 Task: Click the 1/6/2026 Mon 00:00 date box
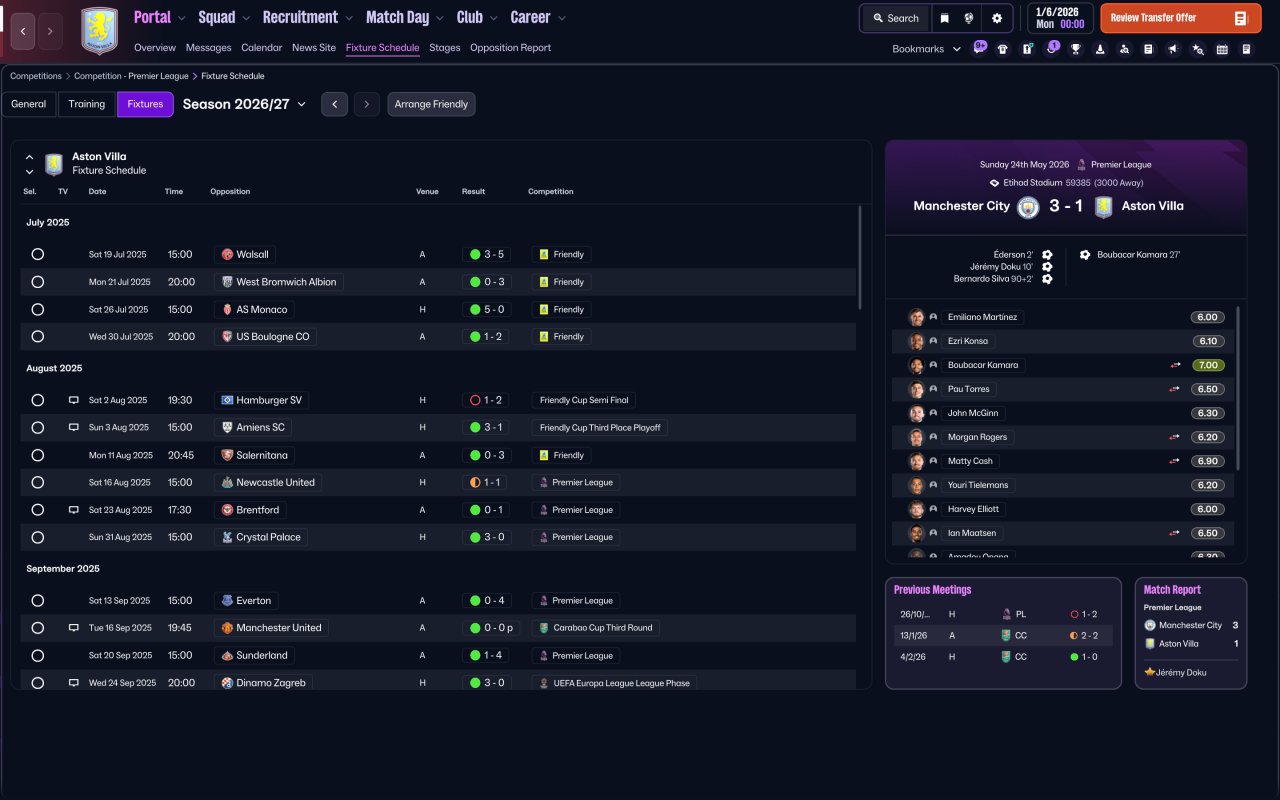pos(1059,18)
